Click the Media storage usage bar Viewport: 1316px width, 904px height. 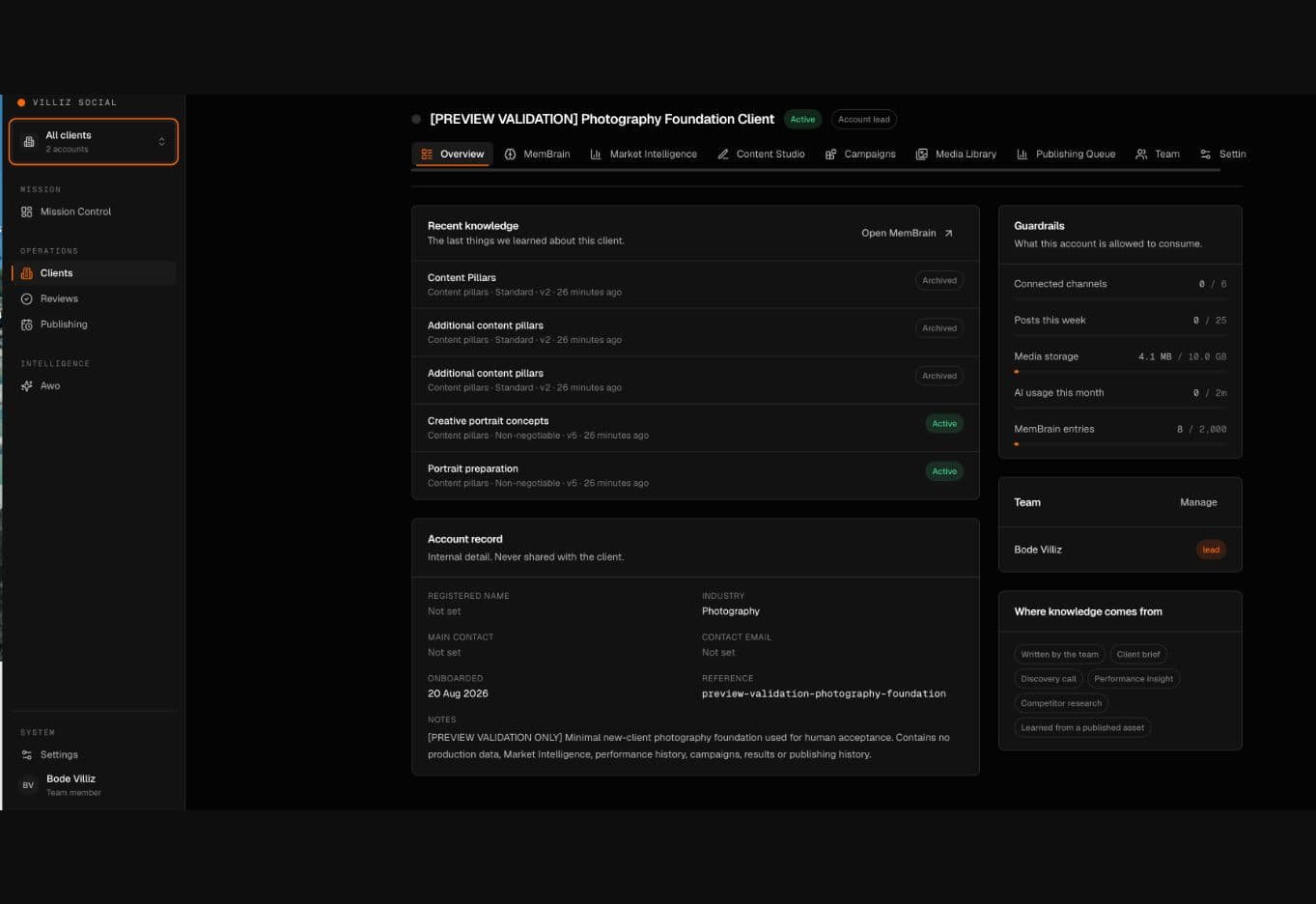[x=1120, y=372]
